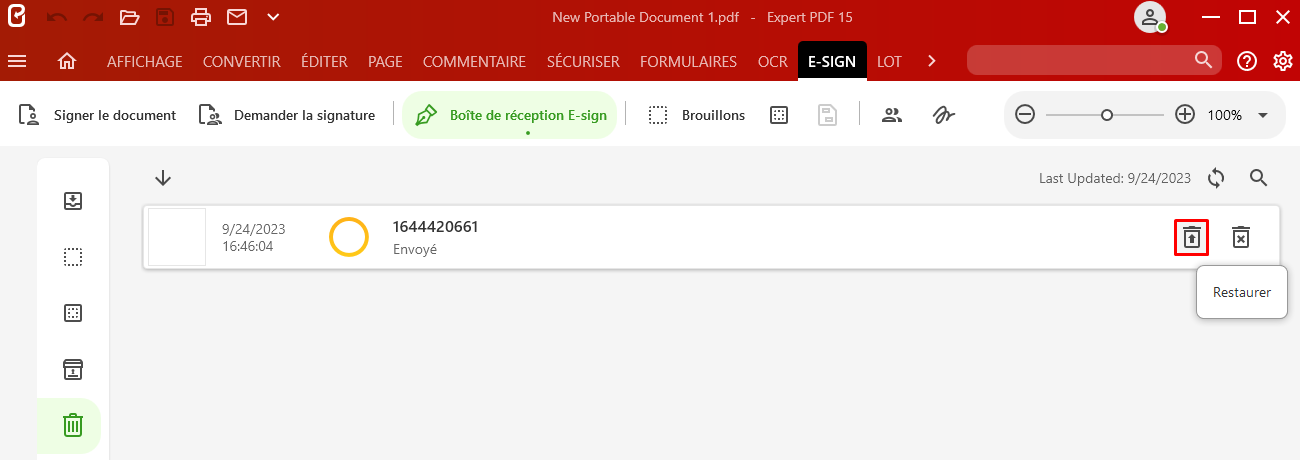
Task: Open Templates dotted-square sidebar icon
Action: pos(73,313)
